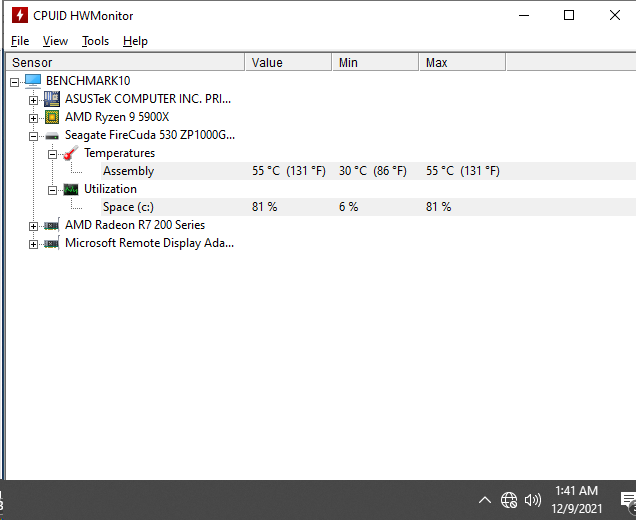Click Assembly maximum value in Max column
The image size is (636, 520).
pos(463,171)
